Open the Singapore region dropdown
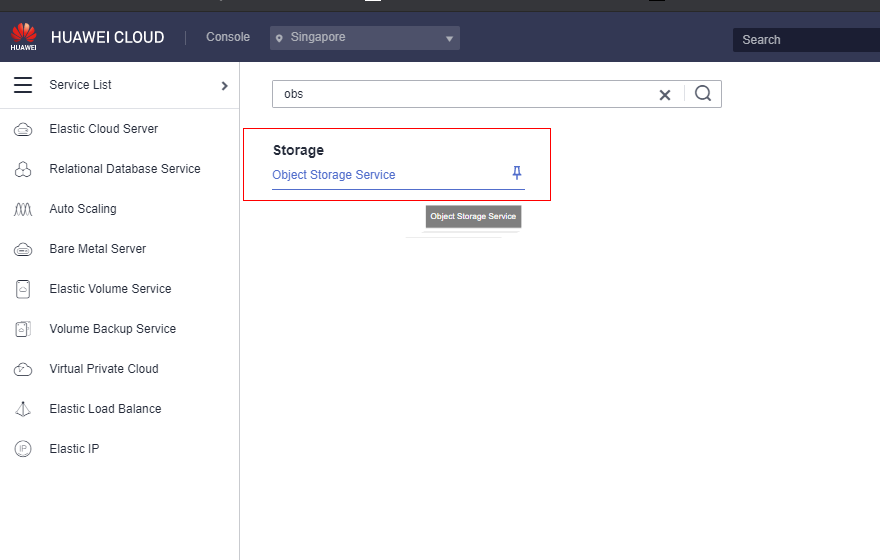The image size is (880, 560). [x=365, y=38]
